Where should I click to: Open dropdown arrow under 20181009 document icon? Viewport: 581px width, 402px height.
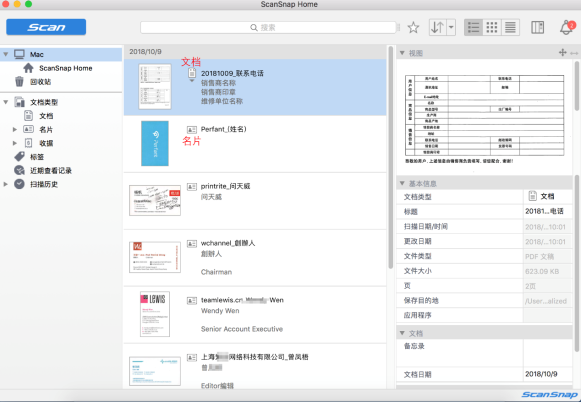(192, 81)
